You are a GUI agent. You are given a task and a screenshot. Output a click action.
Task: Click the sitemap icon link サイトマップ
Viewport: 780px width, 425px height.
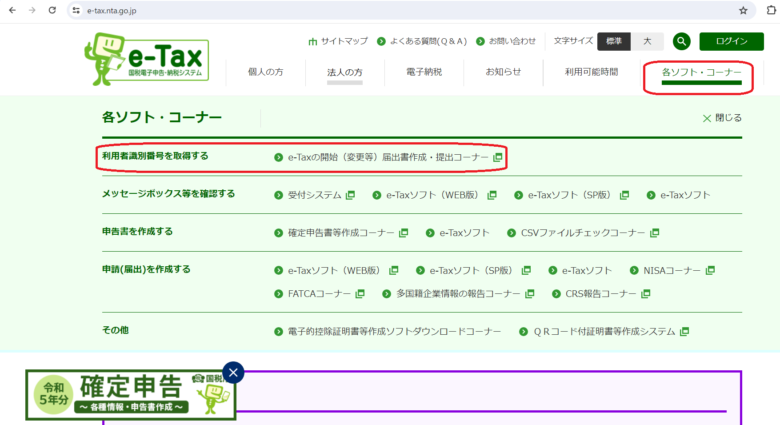click(x=338, y=41)
